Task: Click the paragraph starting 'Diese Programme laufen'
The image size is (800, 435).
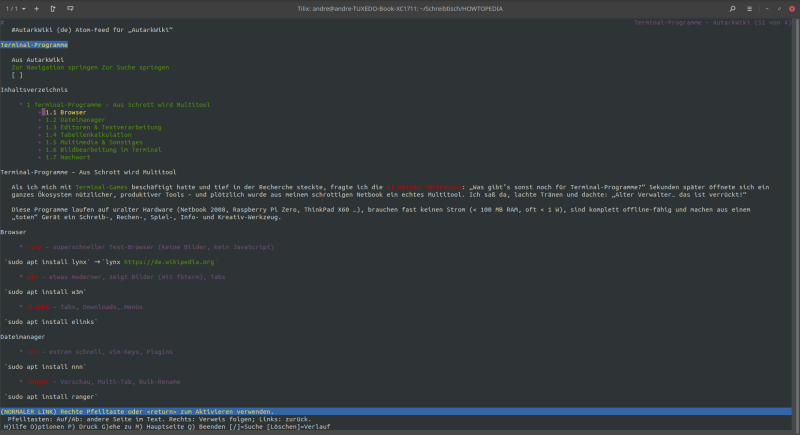Action: pyautogui.click(x=381, y=213)
